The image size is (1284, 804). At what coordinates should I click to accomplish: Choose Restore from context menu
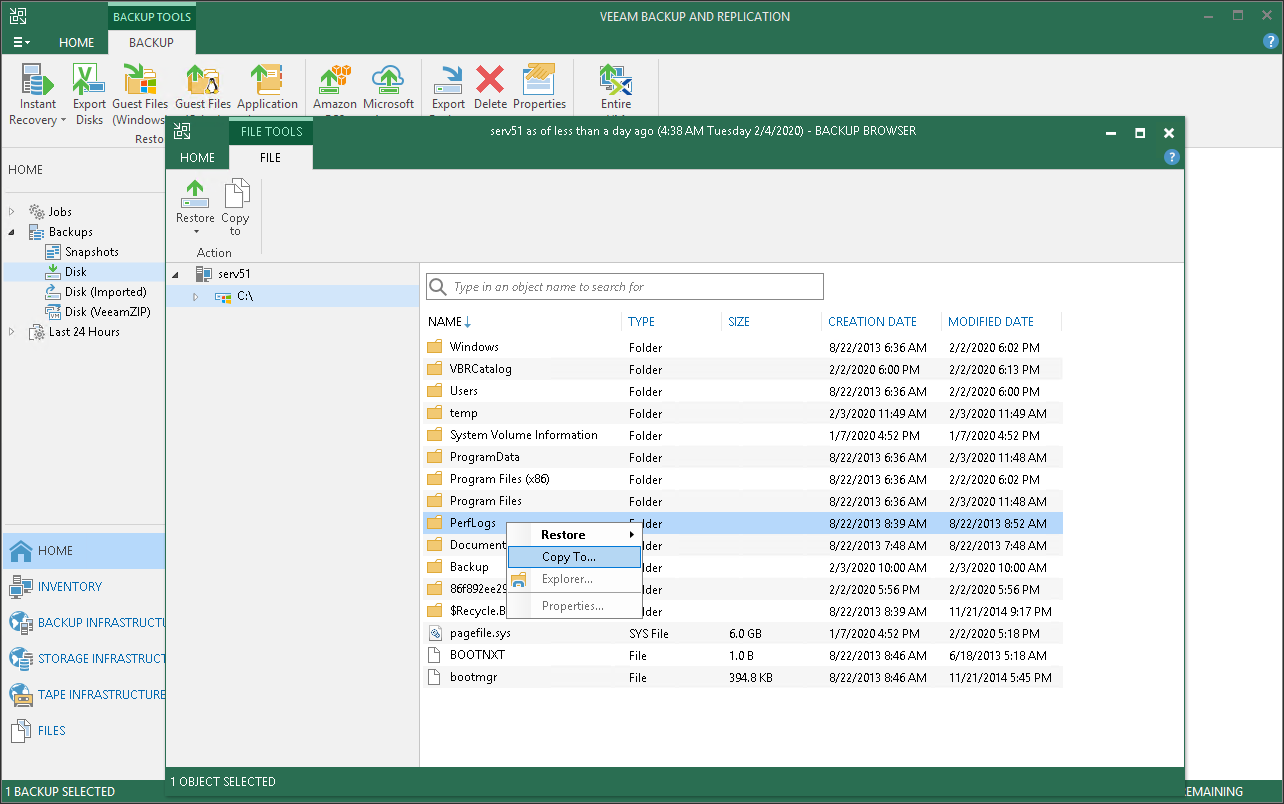pos(574,535)
